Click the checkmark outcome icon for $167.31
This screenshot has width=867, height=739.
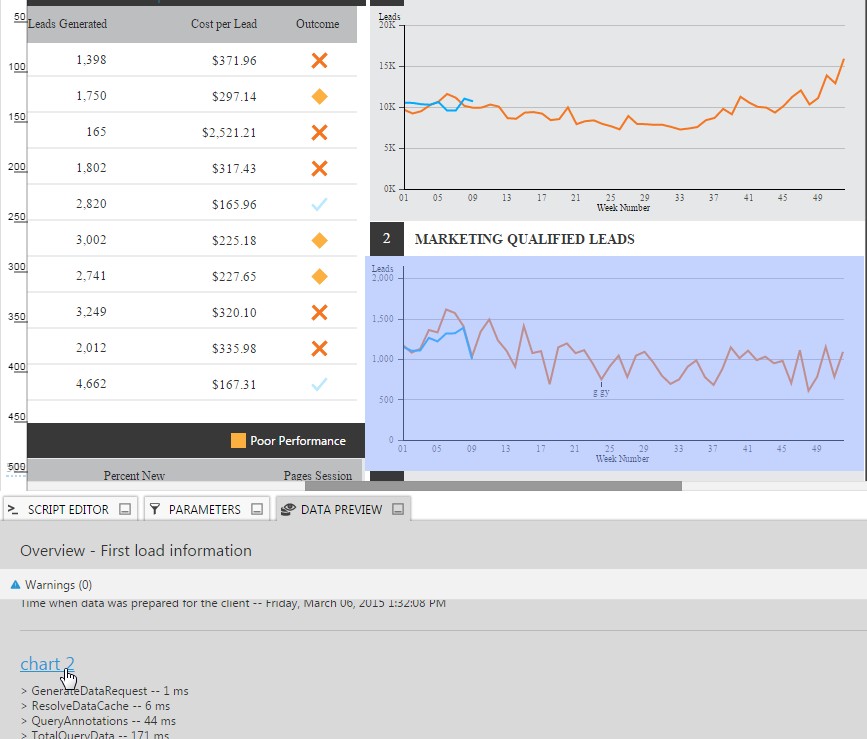pyautogui.click(x=319, y=384)
